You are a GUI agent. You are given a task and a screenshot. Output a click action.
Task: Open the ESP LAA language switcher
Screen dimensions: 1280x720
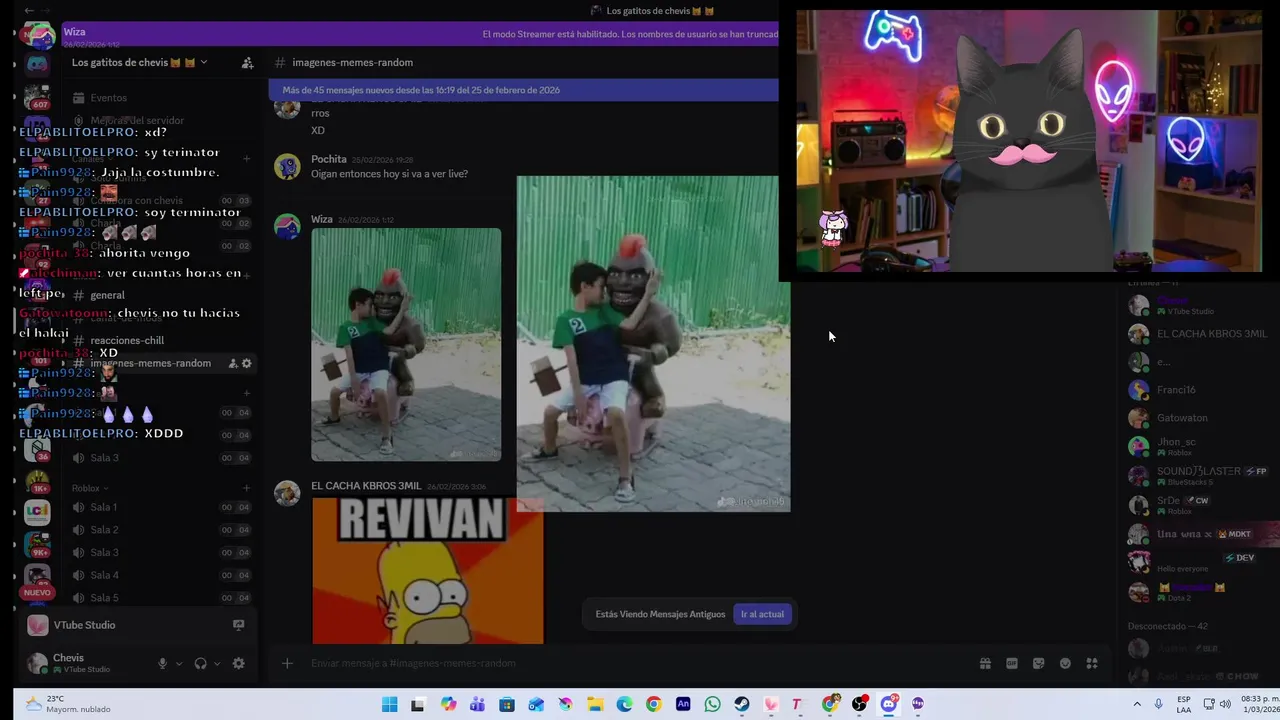point(1184,704)
